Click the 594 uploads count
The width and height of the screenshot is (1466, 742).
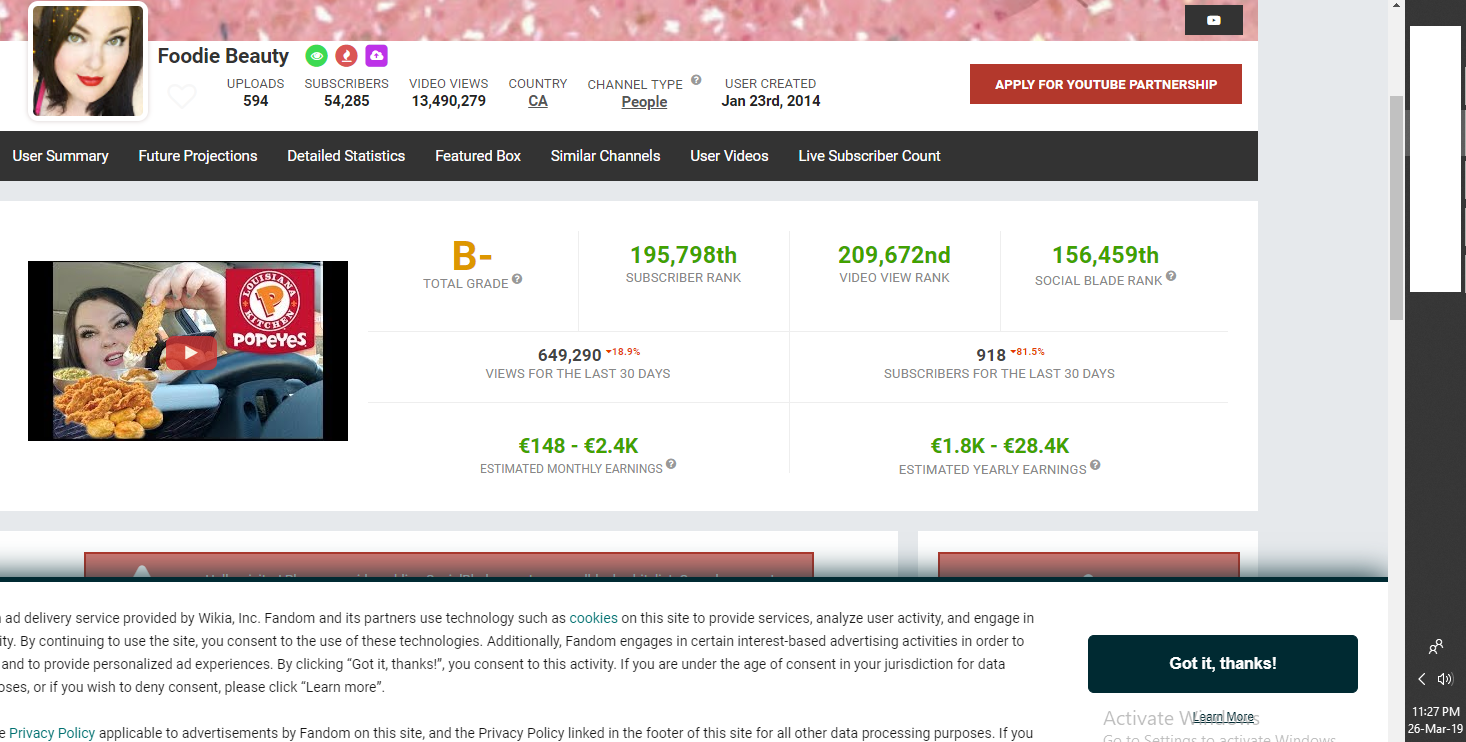[256, 101]
